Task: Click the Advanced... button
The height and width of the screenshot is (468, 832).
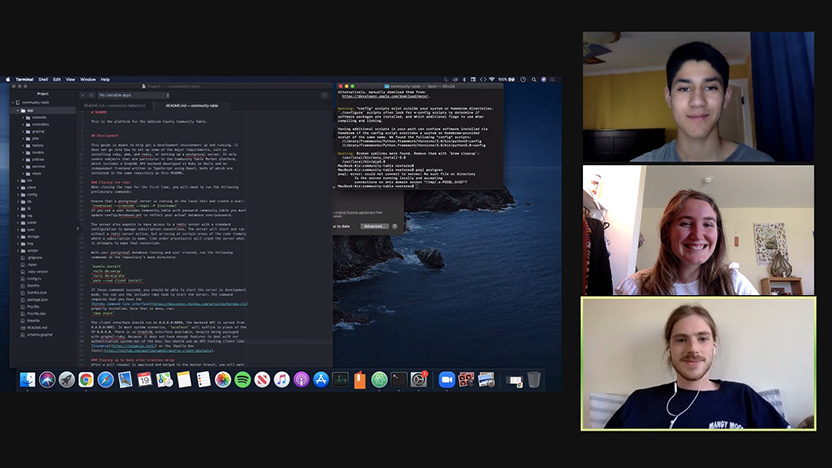Action: (x=375, y=226)
